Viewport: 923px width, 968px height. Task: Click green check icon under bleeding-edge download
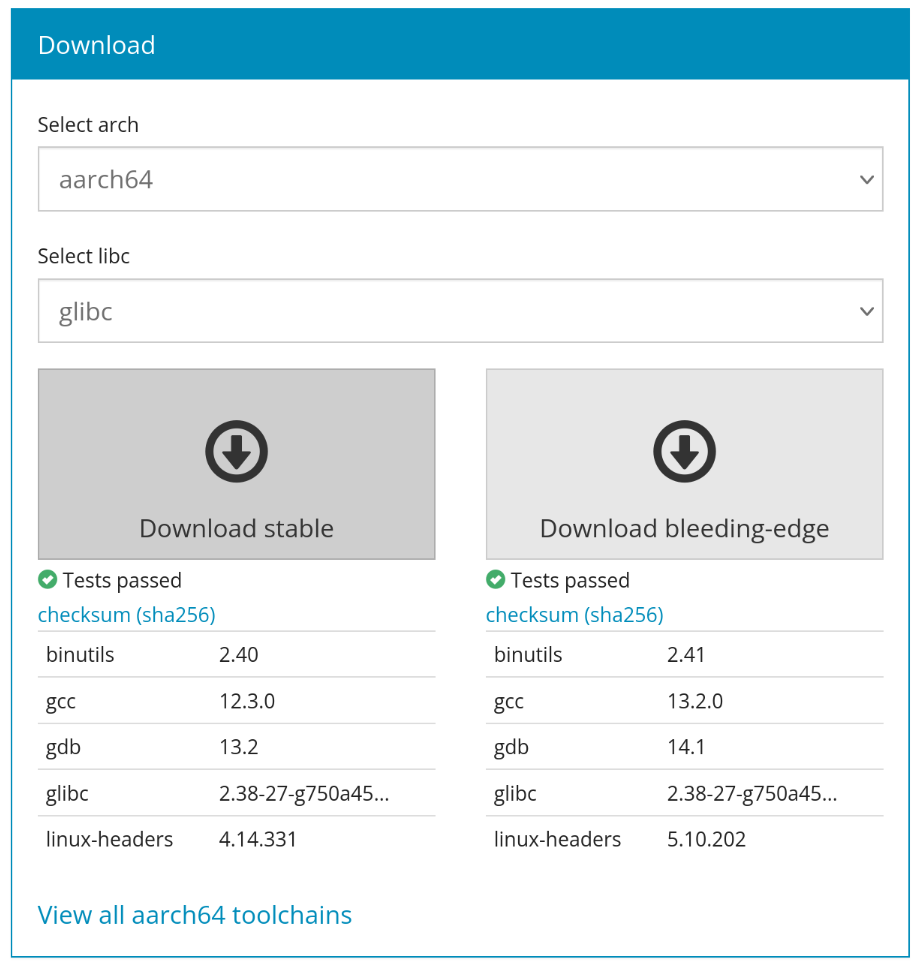[x=495, y=580]
